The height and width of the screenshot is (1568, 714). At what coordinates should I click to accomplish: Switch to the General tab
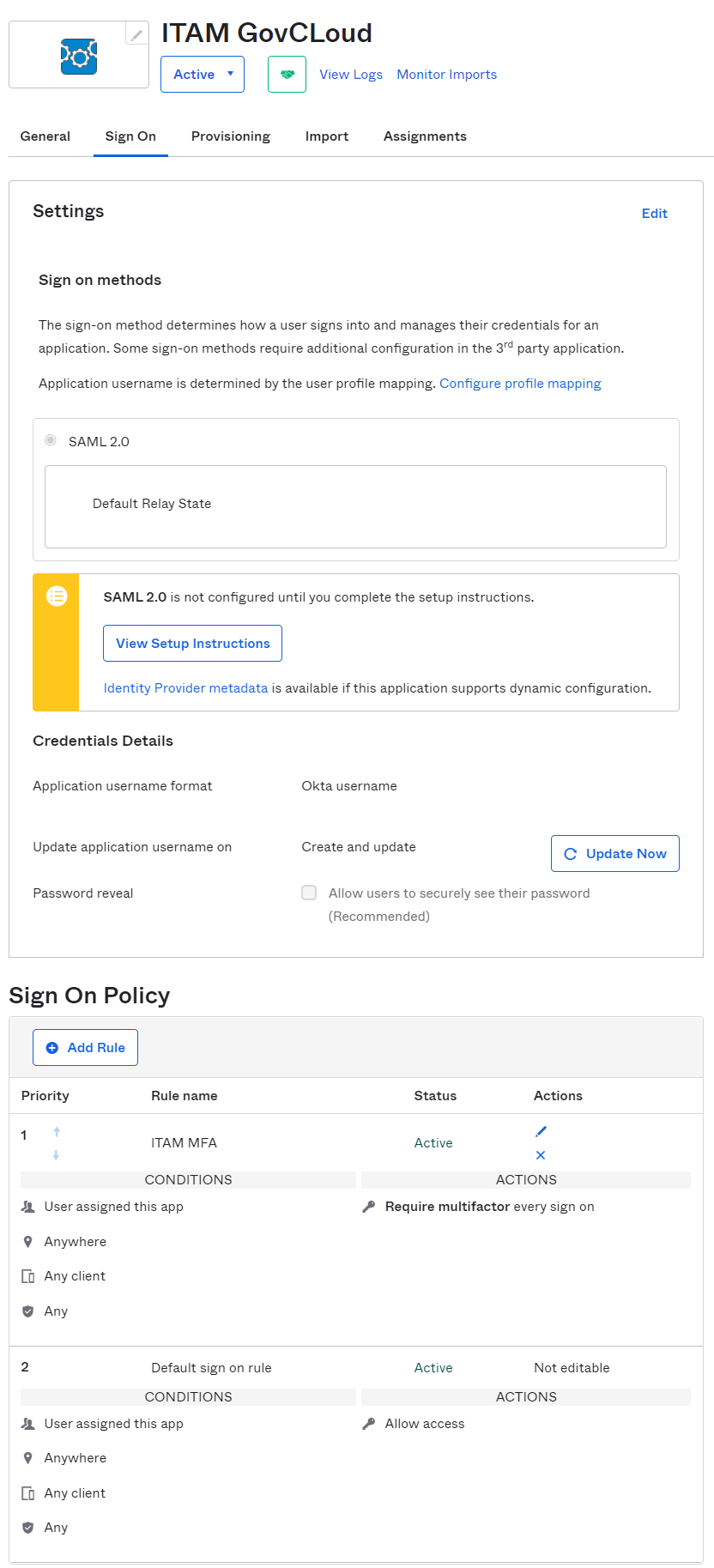45,136
